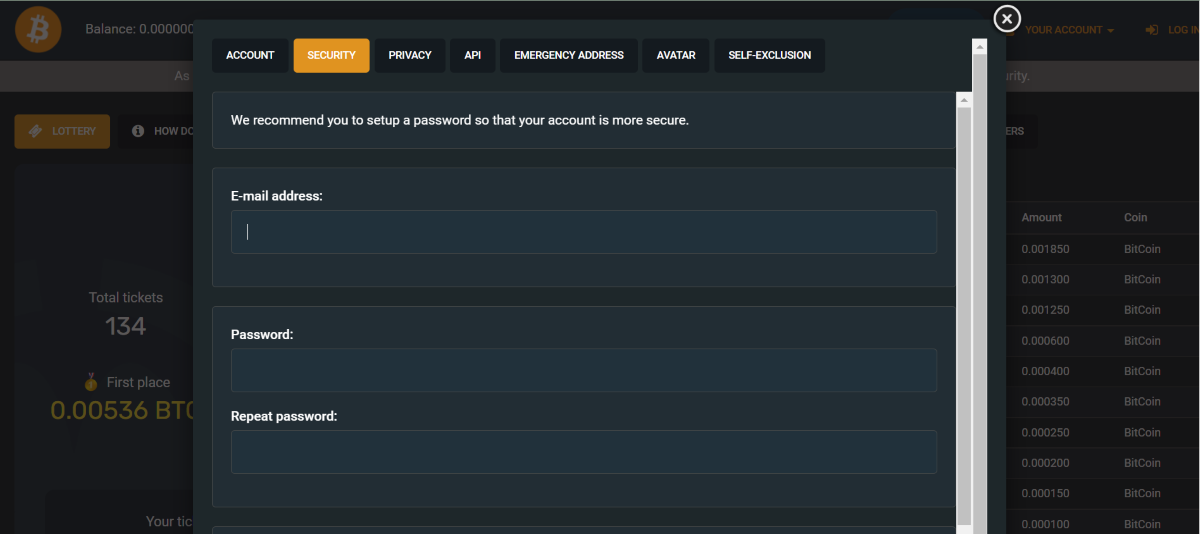1200x534 pixels.
Task: Close the settings dialog with X icon
Action: (x=1007, y=18)
